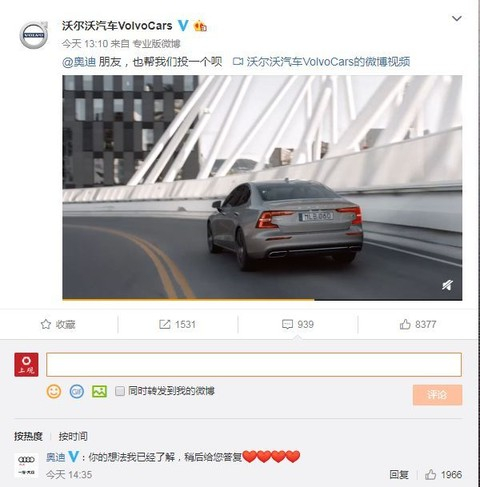Click the blue verified V badge beside VolvoCars

[x=183, y=25]
